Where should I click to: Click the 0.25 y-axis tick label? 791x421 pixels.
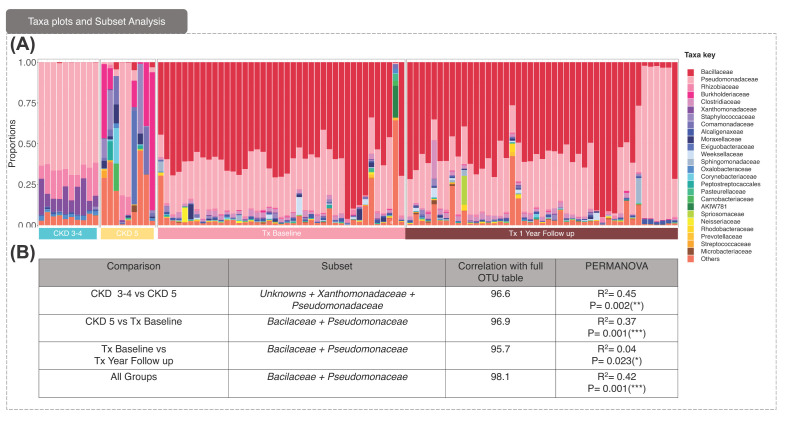pos(27,185)
